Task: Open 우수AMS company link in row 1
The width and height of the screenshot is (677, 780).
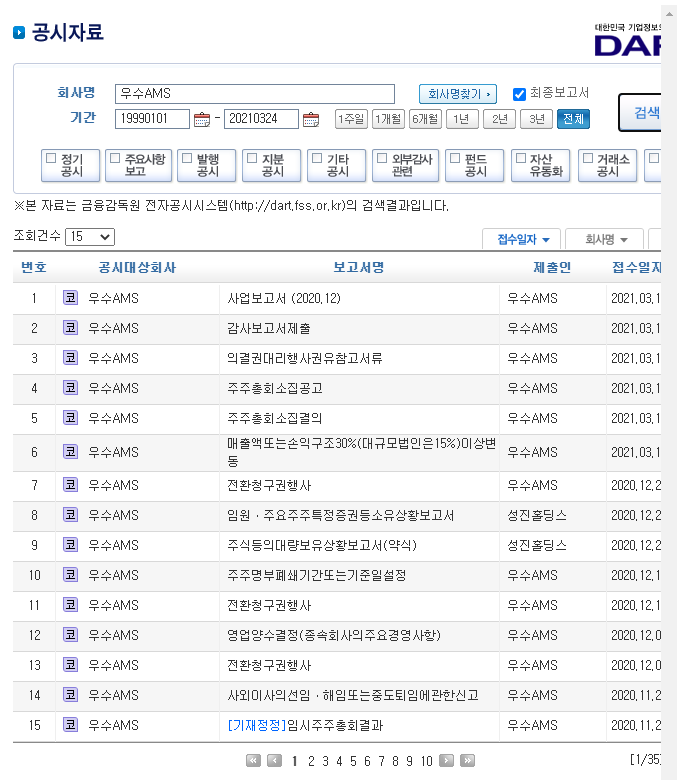Action: [113, 298]
